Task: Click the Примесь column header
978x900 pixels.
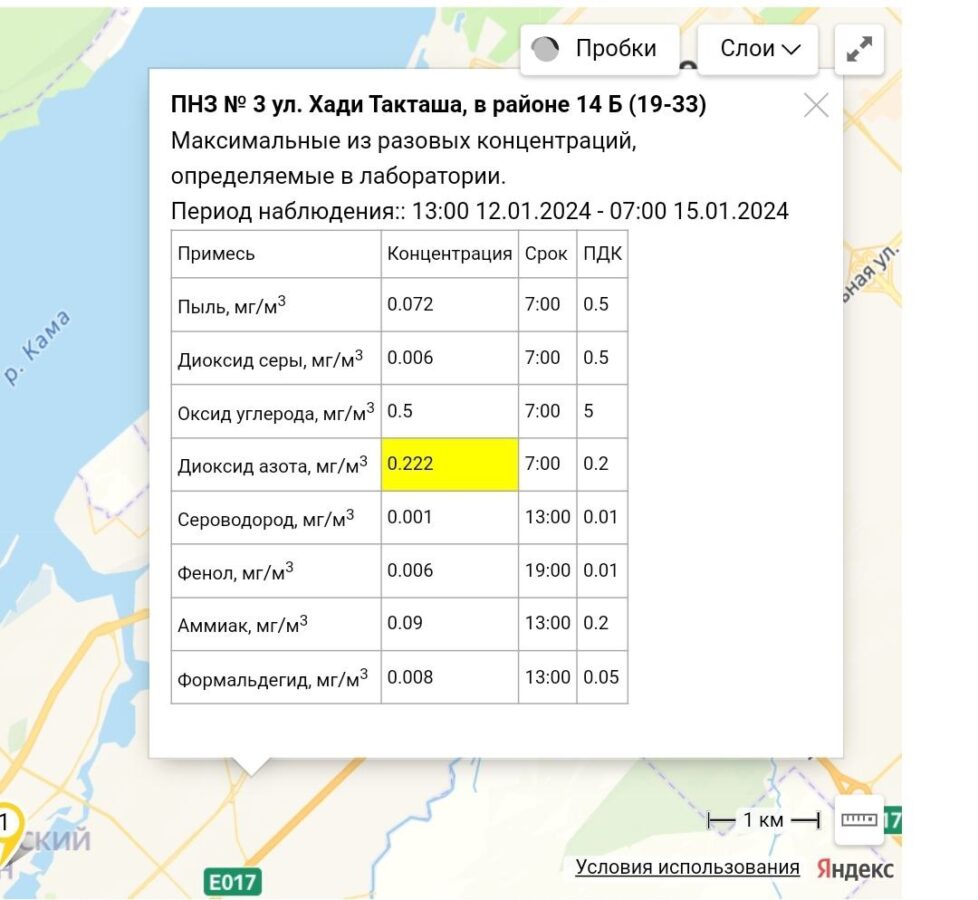Action: [216, 253]
